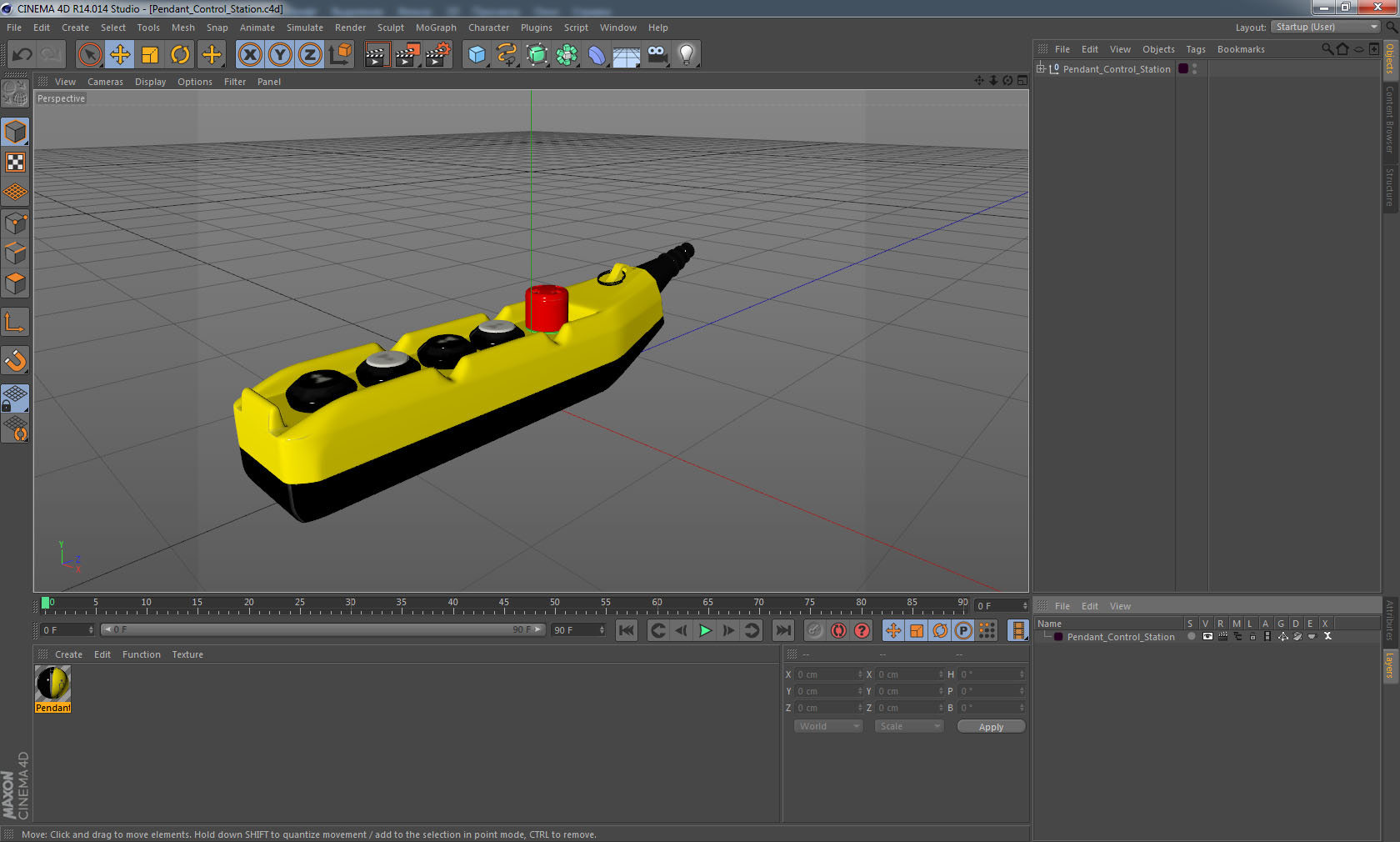Open the Sculpt menu

coord(390,28)
